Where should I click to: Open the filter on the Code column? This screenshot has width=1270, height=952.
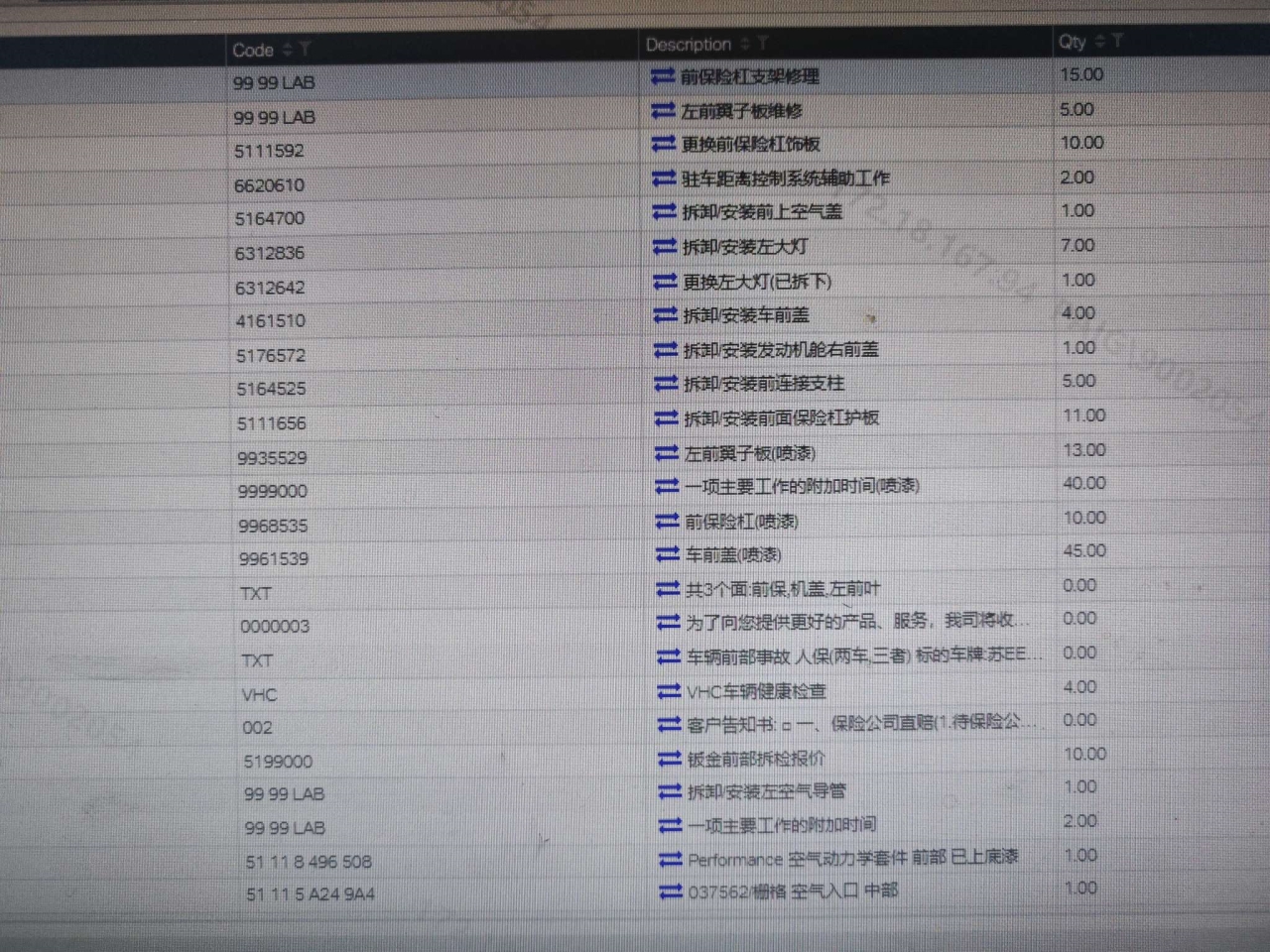tap(305, 49)
